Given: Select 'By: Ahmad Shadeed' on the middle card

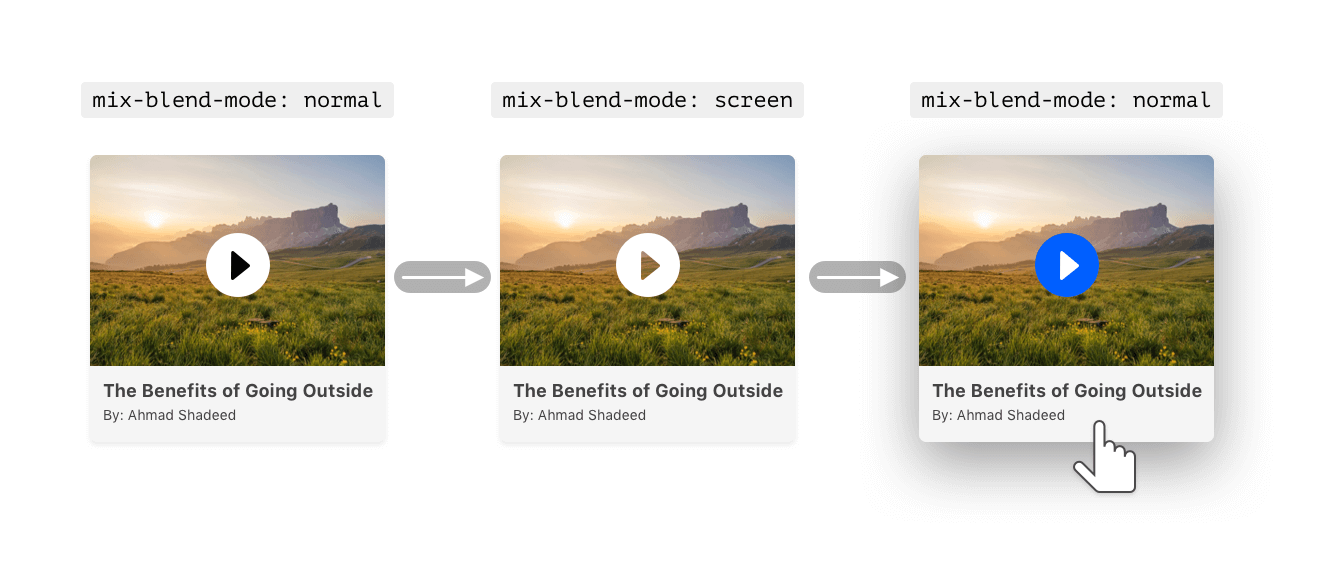Looking at the screenshot, I should click(x=580, y=415).
